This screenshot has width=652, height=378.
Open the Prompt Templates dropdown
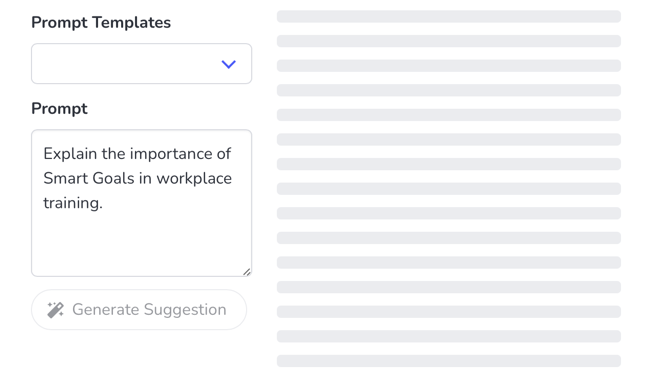pos(141,64)
